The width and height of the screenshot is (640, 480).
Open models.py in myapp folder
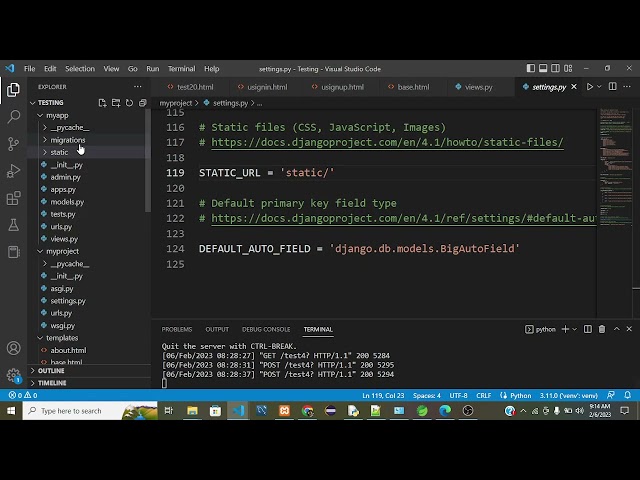[67, 202]
